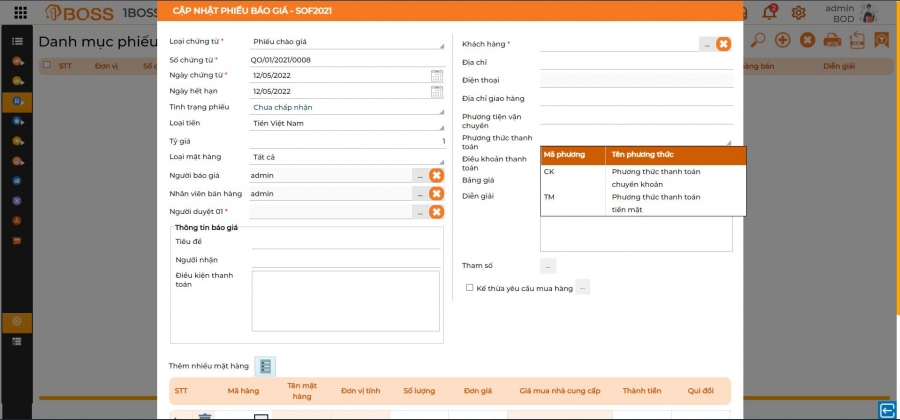Click Nhân viên bán hàng lookup ellipsis button
900x420 pixels.
[x=420, y=194]
